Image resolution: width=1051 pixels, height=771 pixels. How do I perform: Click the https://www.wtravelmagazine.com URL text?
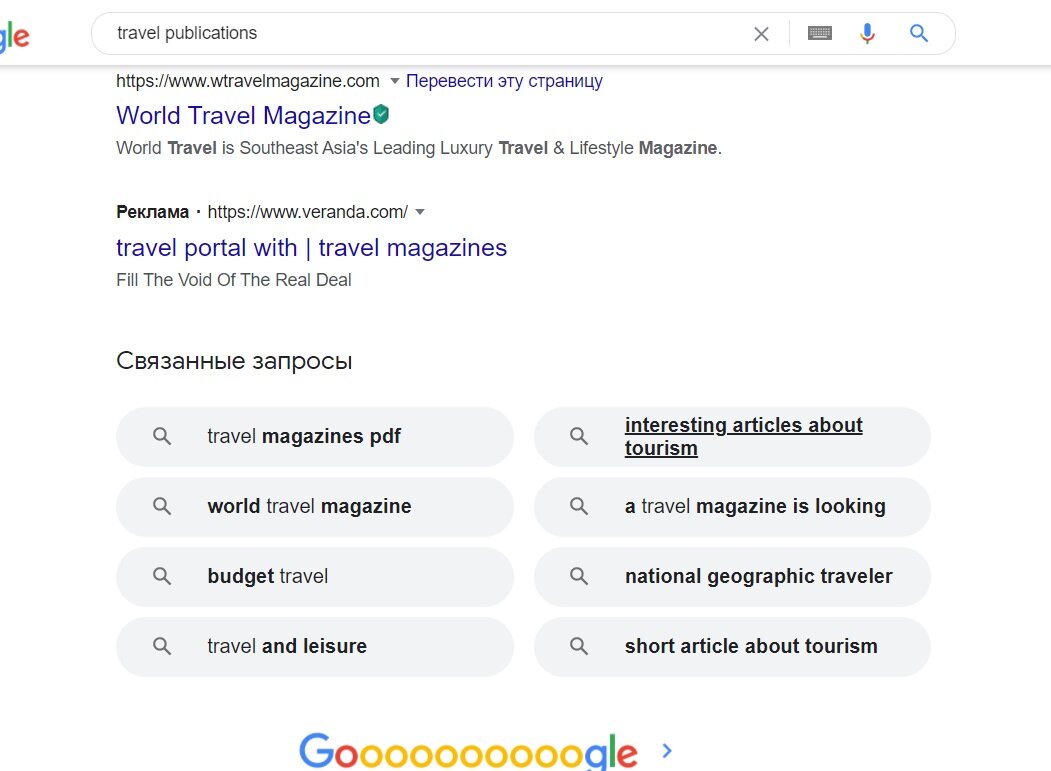click(x=248, y=81)
